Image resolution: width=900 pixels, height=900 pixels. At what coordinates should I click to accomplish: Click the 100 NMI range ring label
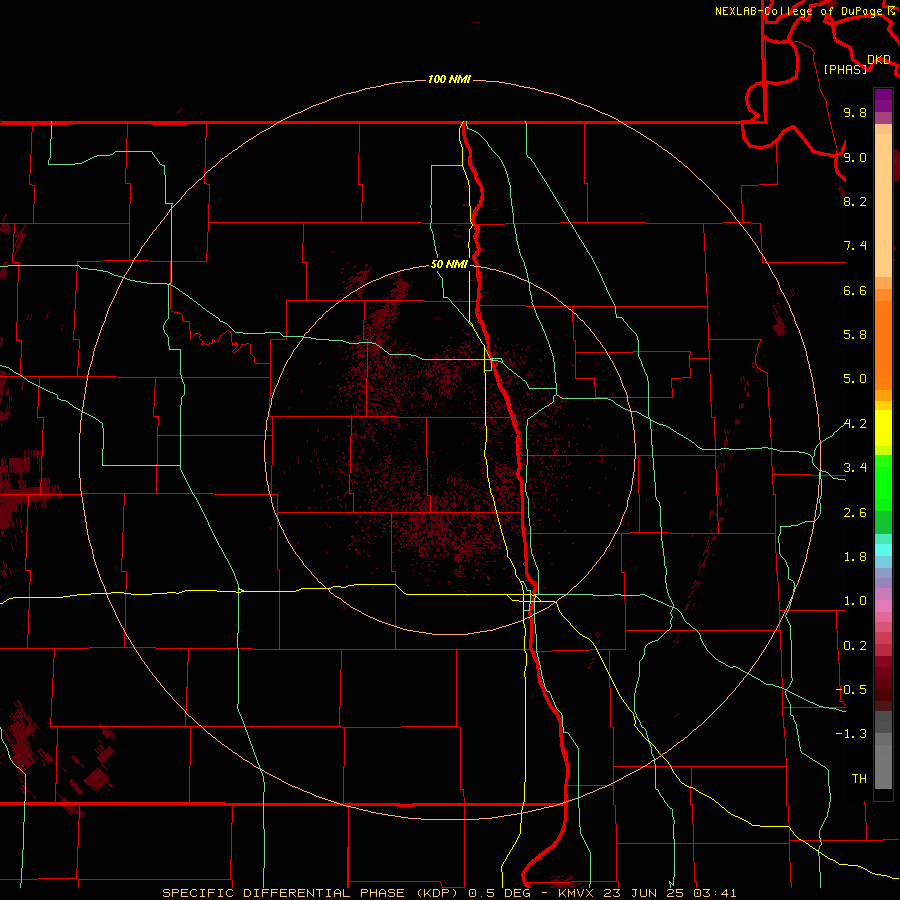(x=449, y=79)
